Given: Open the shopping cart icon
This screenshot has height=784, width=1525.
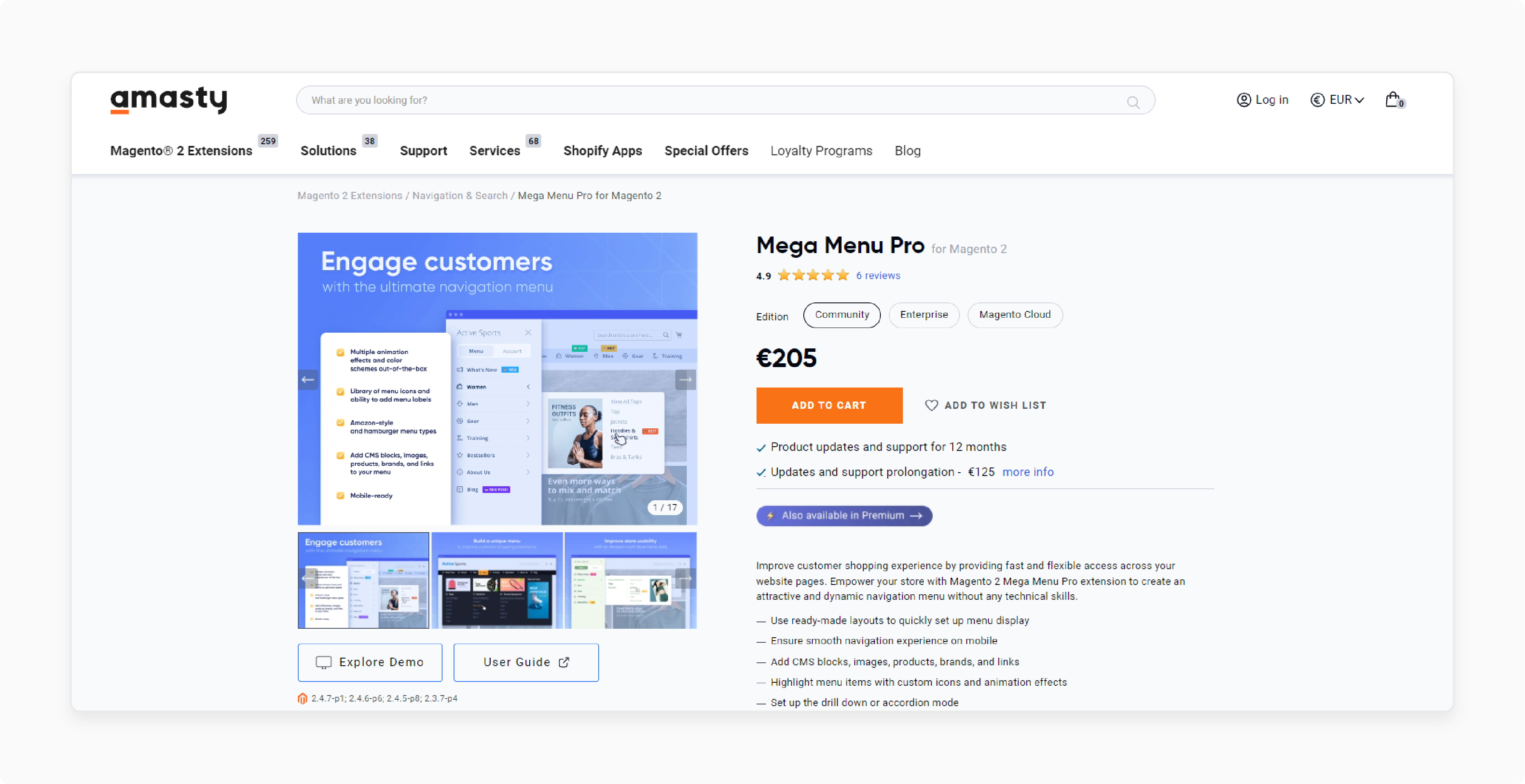Looking at the screenshot, I should [1394, 100].
